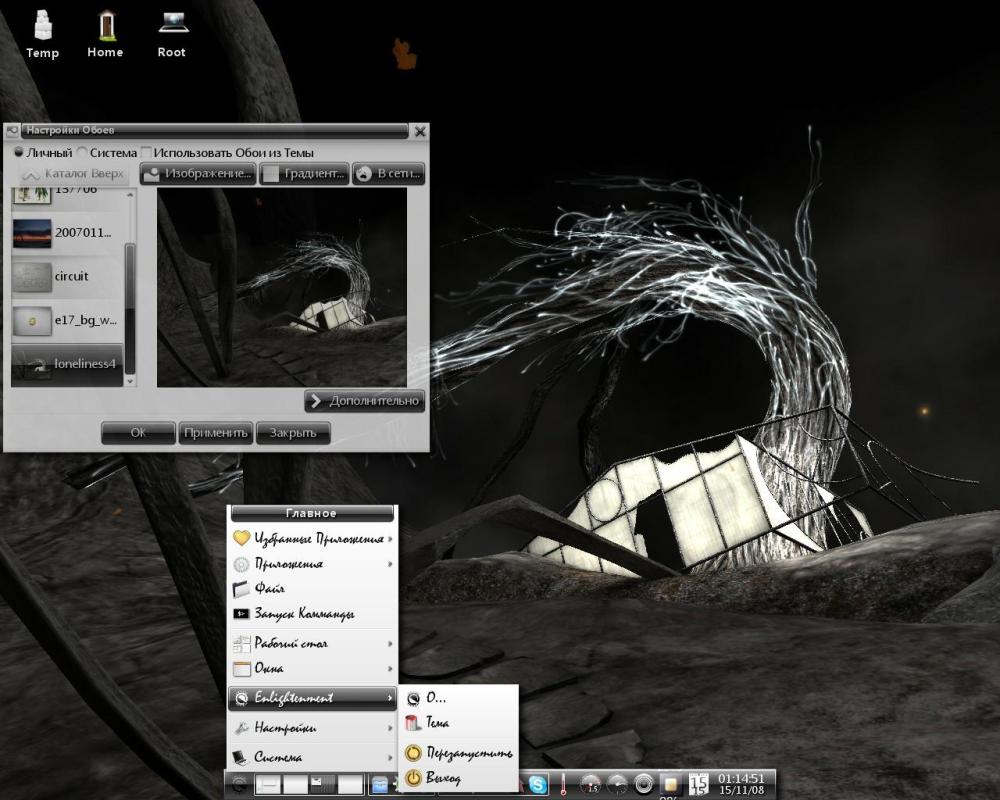Viewport: 1000px width, 800px height.
Task: Click the CPU gauge gadget showing 1.5
Action: click(591, 784)
